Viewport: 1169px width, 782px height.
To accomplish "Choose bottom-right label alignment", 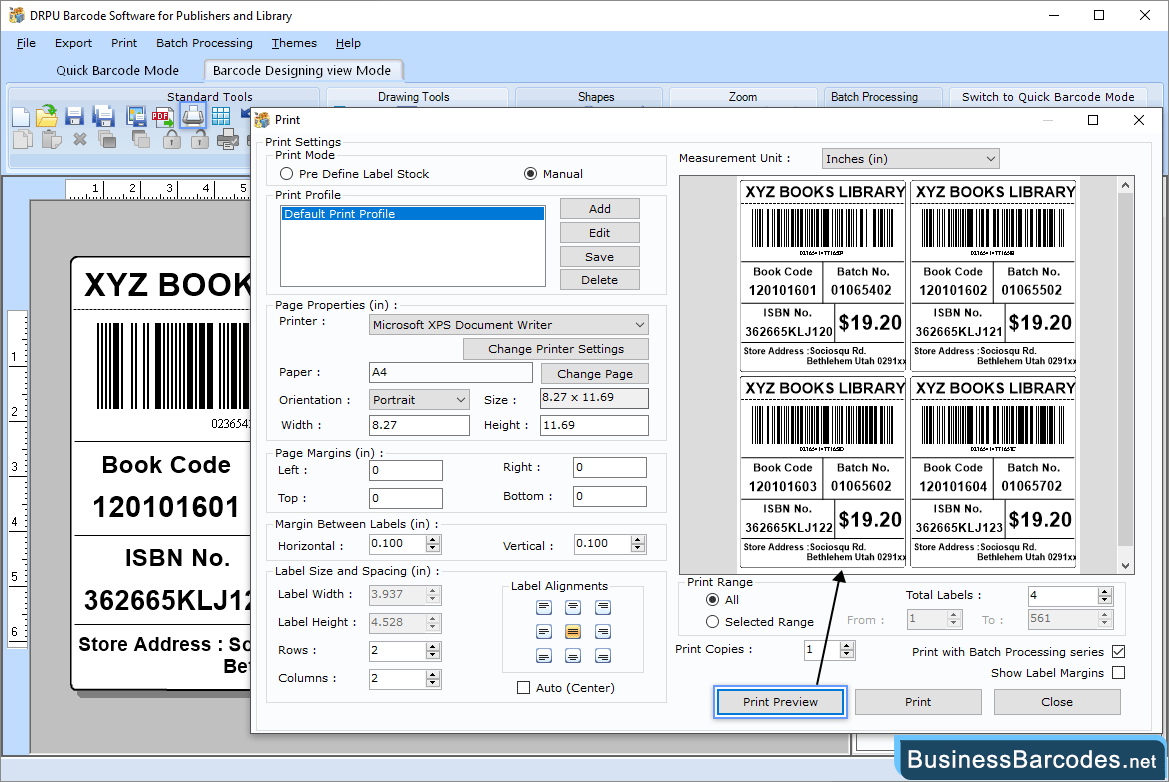I will (x=603, y=656).
